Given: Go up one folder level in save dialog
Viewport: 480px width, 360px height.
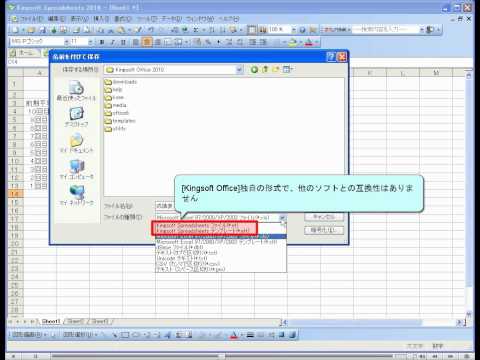Looking at the screenshot, I should click(265, 69).
